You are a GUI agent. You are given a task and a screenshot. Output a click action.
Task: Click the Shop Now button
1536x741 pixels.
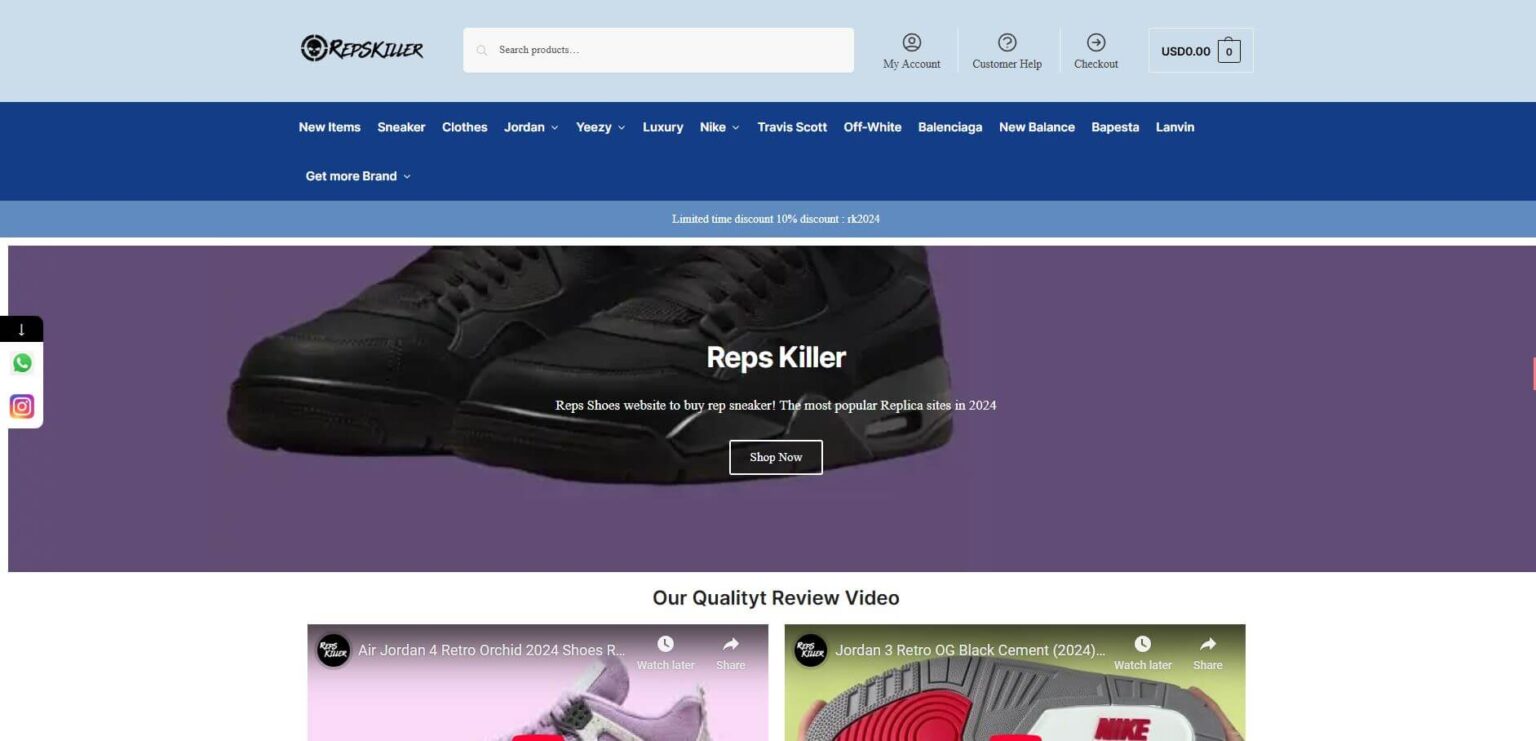775,457
